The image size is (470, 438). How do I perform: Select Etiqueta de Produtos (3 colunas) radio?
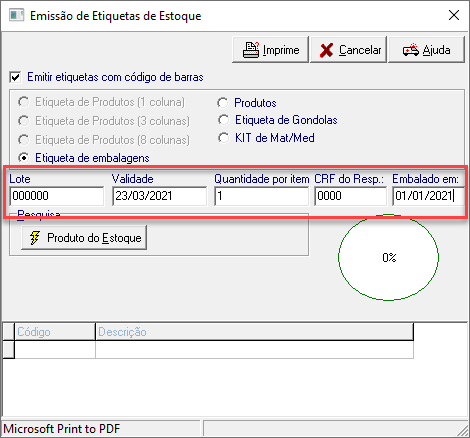(x=24, y=121)
